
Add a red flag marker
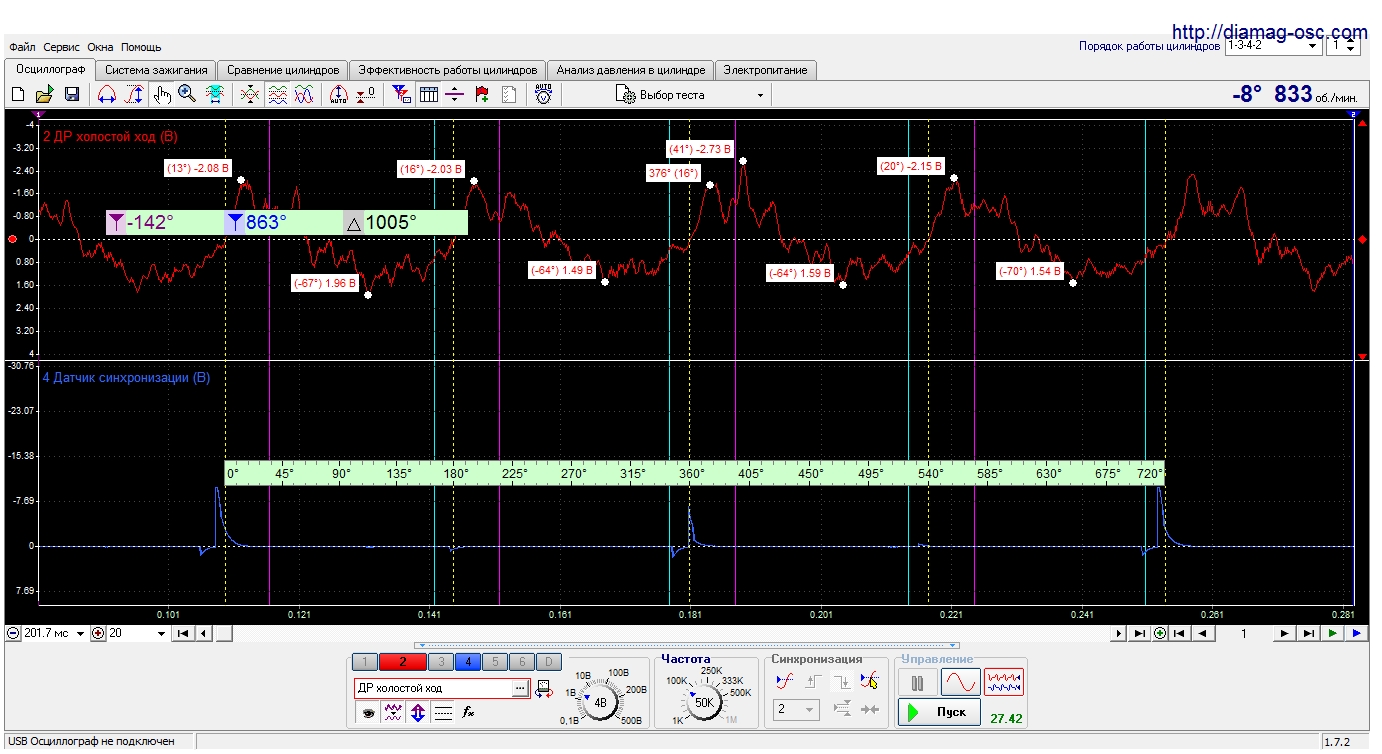(x=481, y=94)
